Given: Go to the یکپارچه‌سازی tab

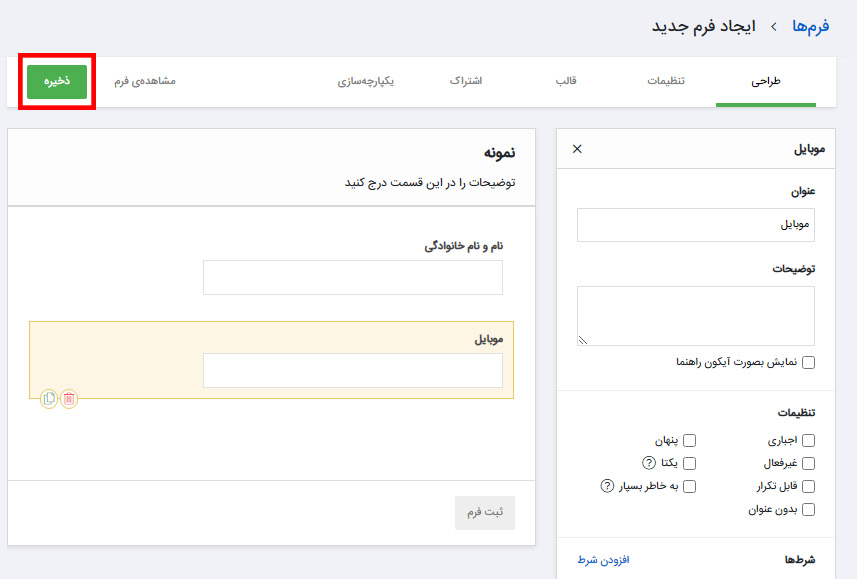Looking at the screenshot, I should tap(366, 81).
